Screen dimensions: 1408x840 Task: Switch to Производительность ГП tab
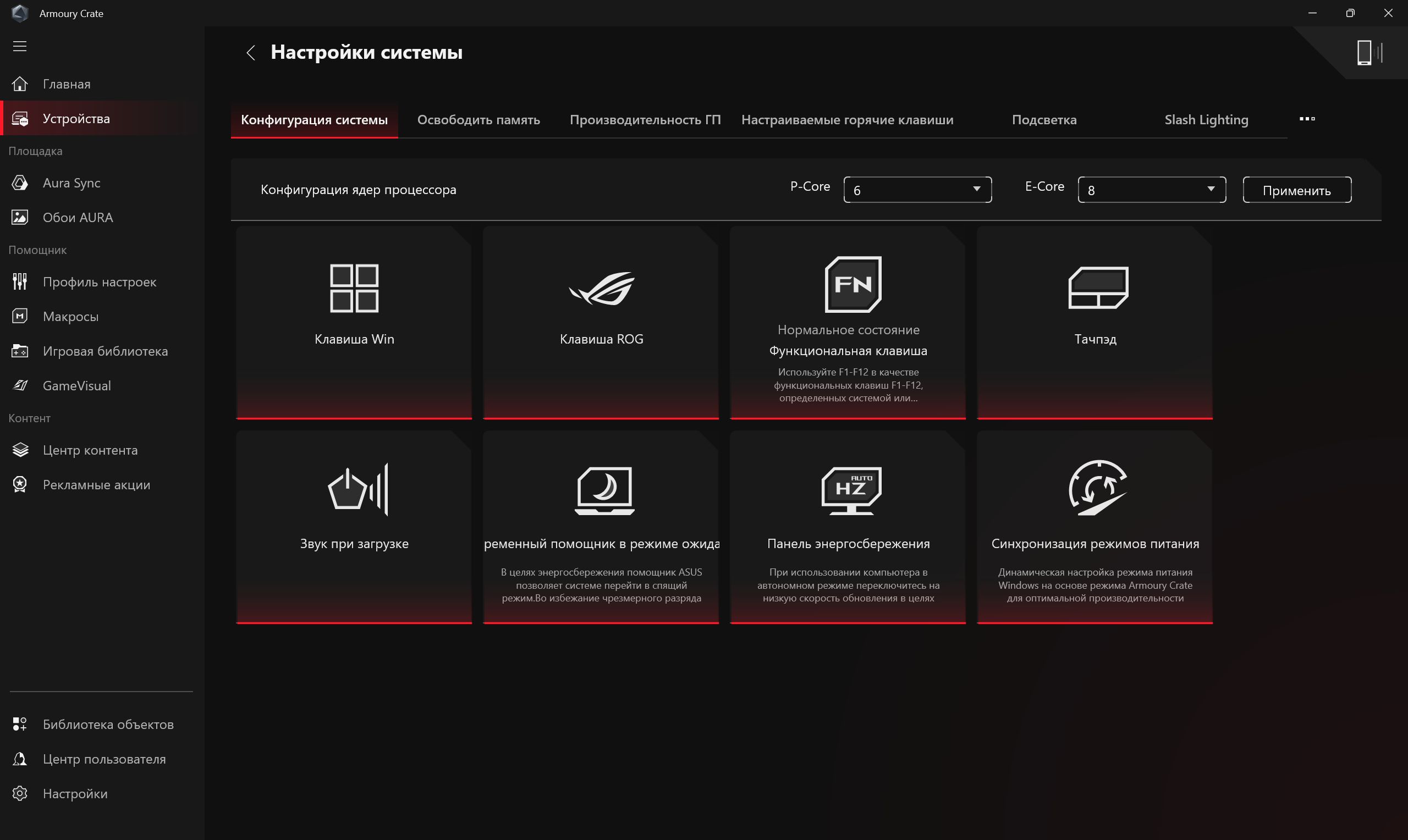[x=645, y=120]
